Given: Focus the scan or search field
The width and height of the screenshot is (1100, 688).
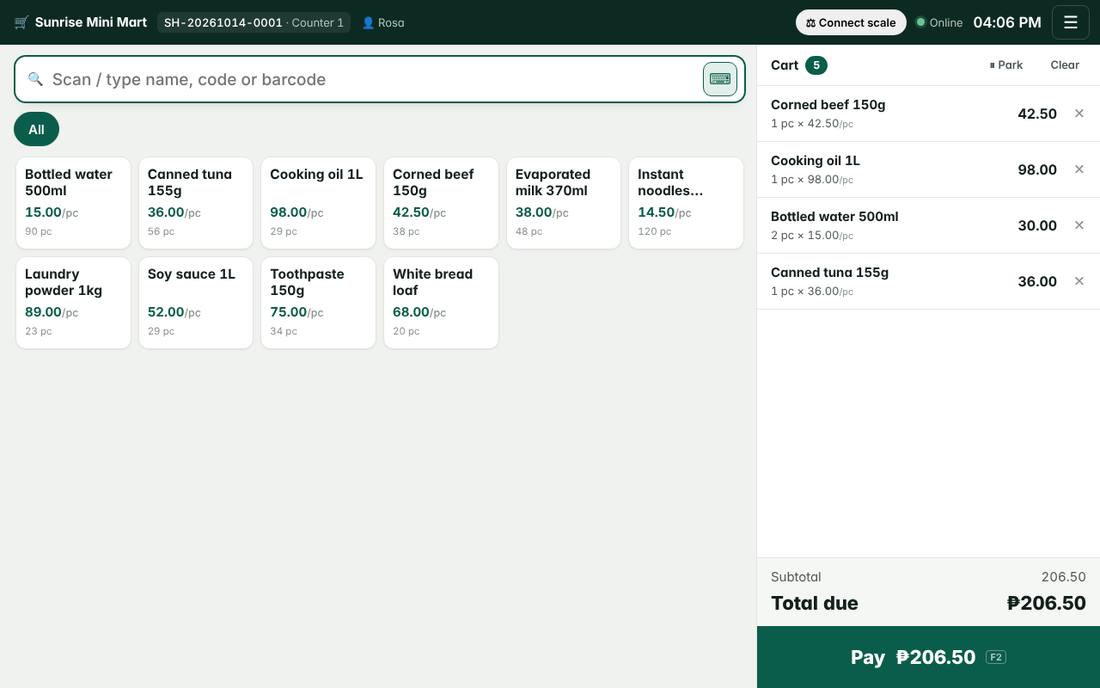Looking at the screenshot, I should pyautogui.click(x=380, y=79).
